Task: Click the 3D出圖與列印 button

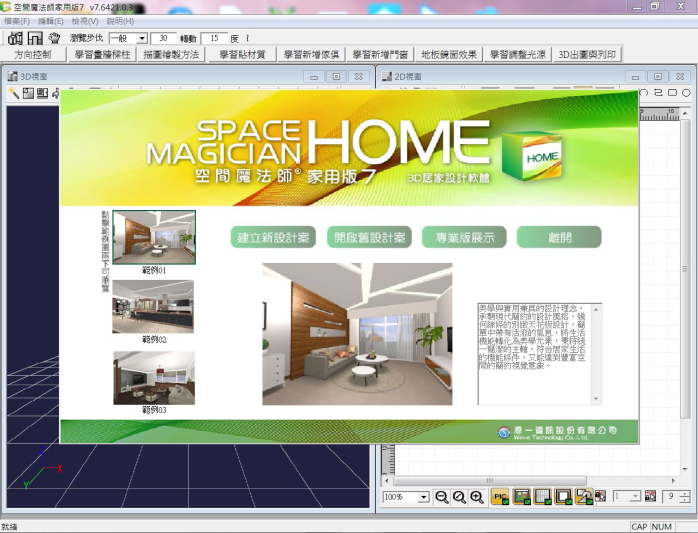Action: 587,54
